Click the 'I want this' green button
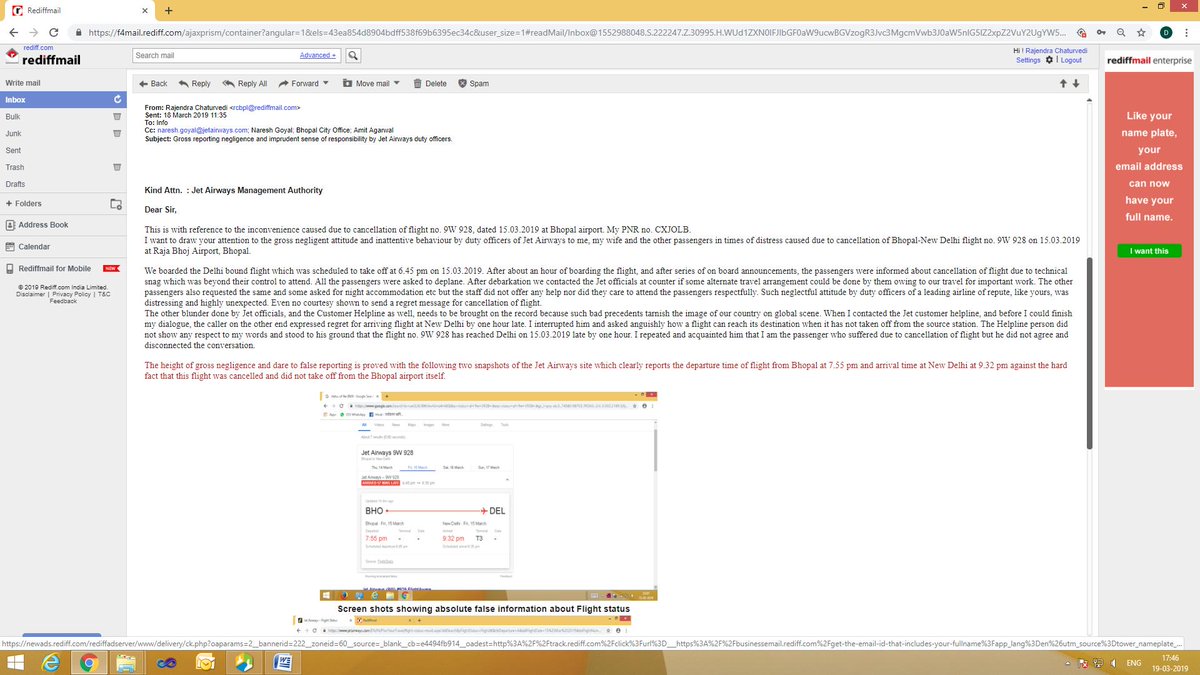The width and height of the screenshot is (1200, 675). coord(1148,251)
